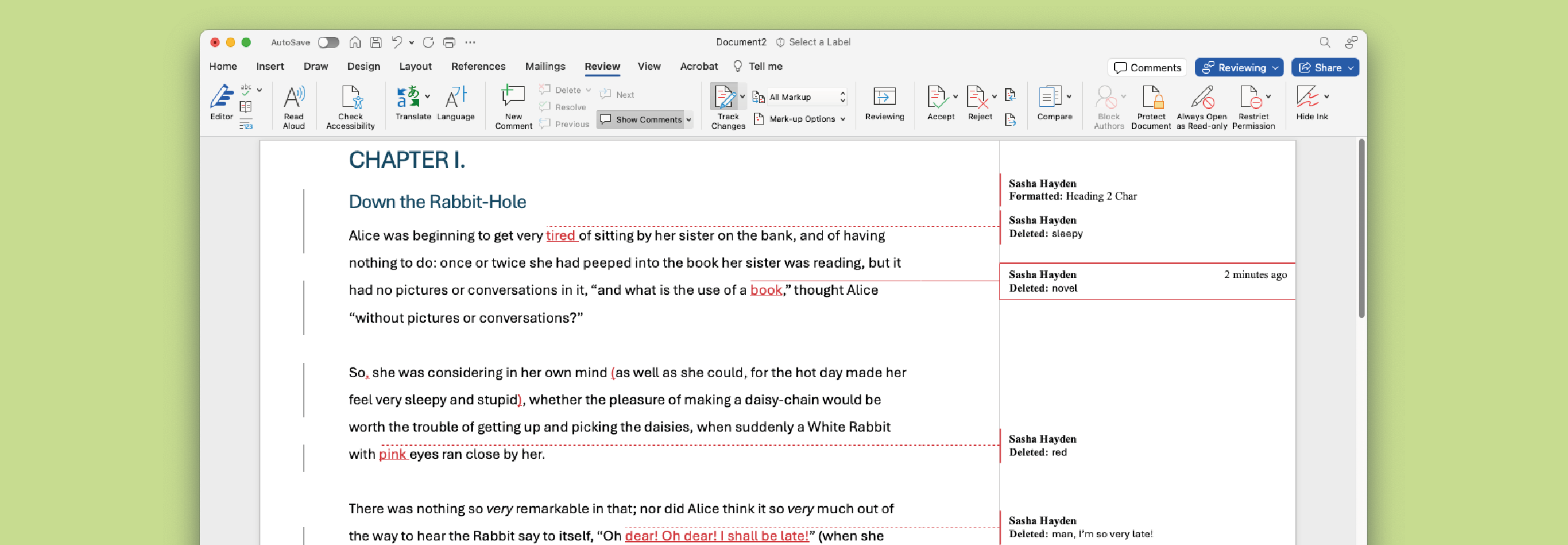The height and width of the screenshot is (545, 1568).
Task: Open the References tab
Action: tap(478, 66)
